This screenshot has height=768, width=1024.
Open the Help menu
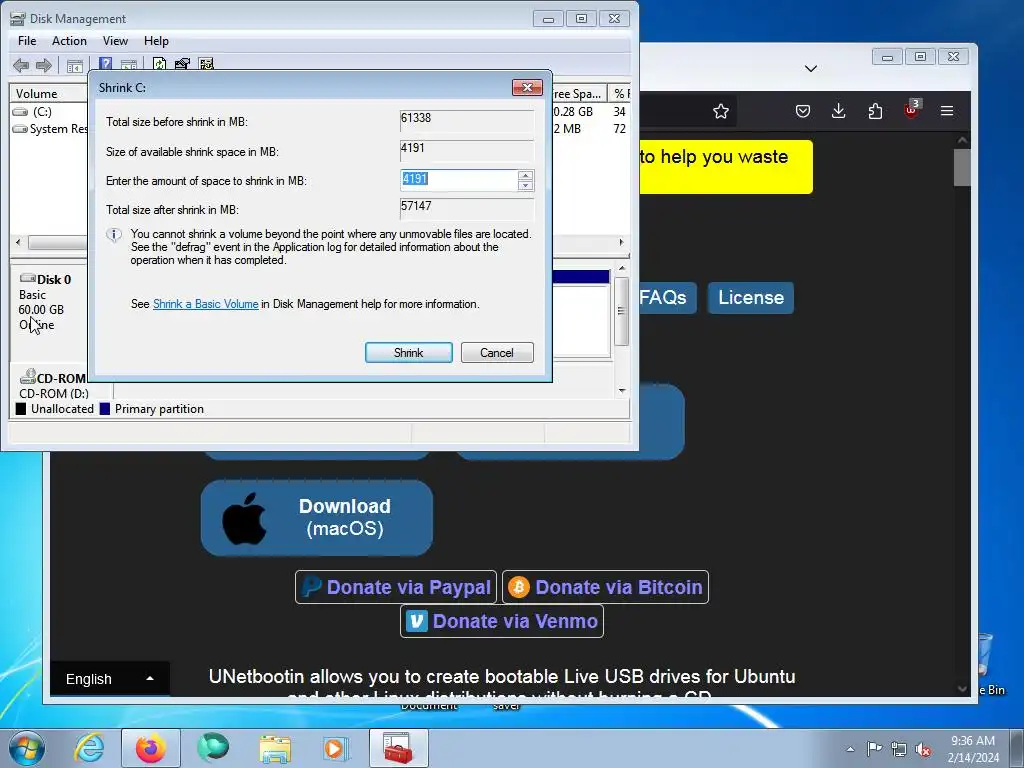(156, 40)
